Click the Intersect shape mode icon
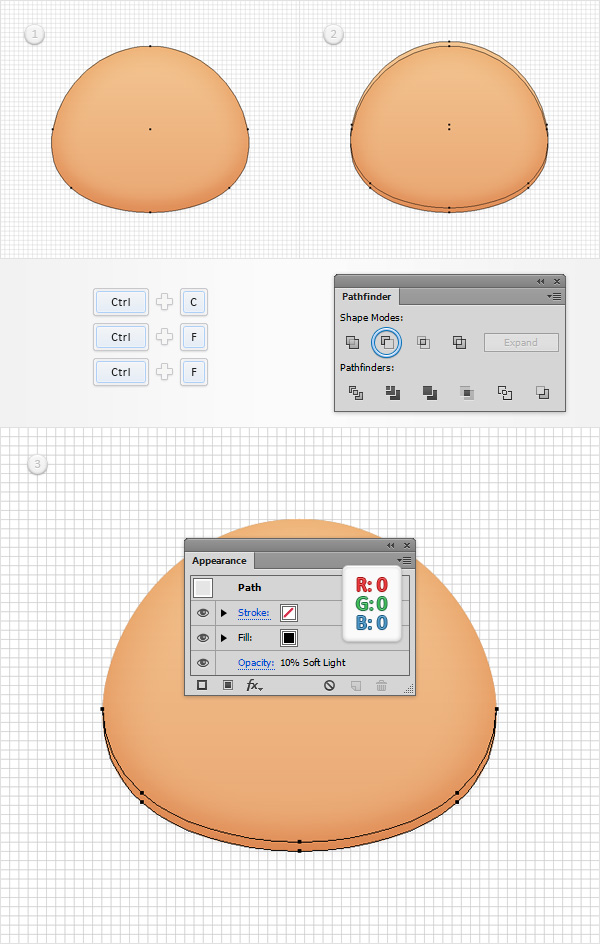This screenshot has height=944, width=600. [x=424, y=343]
